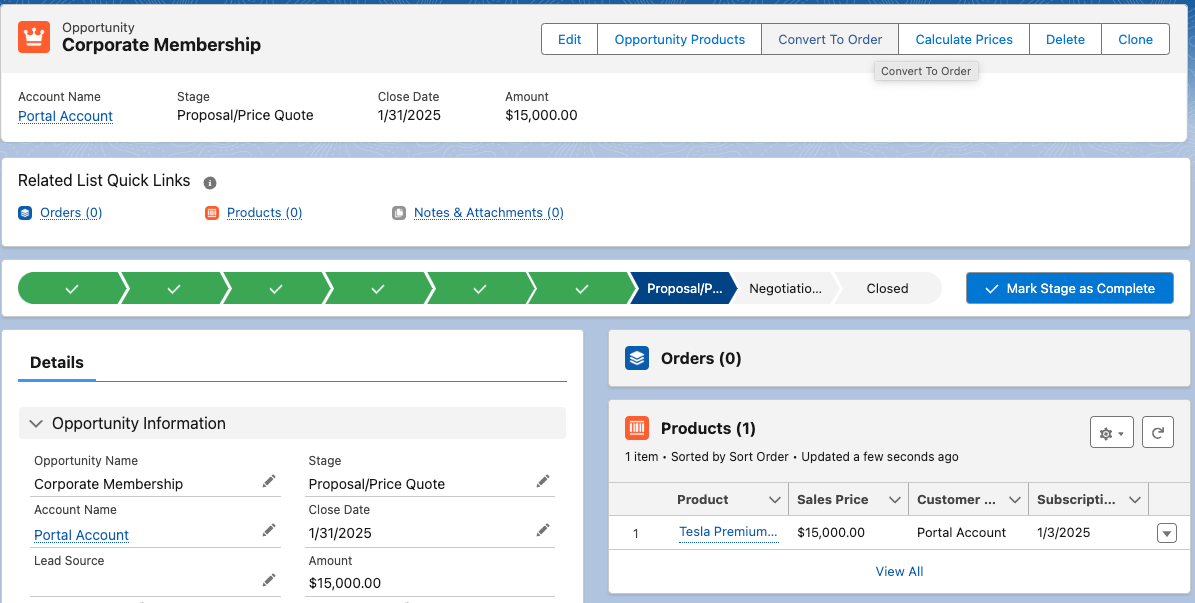The image size is (1195, 603).
Task: Click the blue Orders icon in quick links
Action: tap(25, 213)
